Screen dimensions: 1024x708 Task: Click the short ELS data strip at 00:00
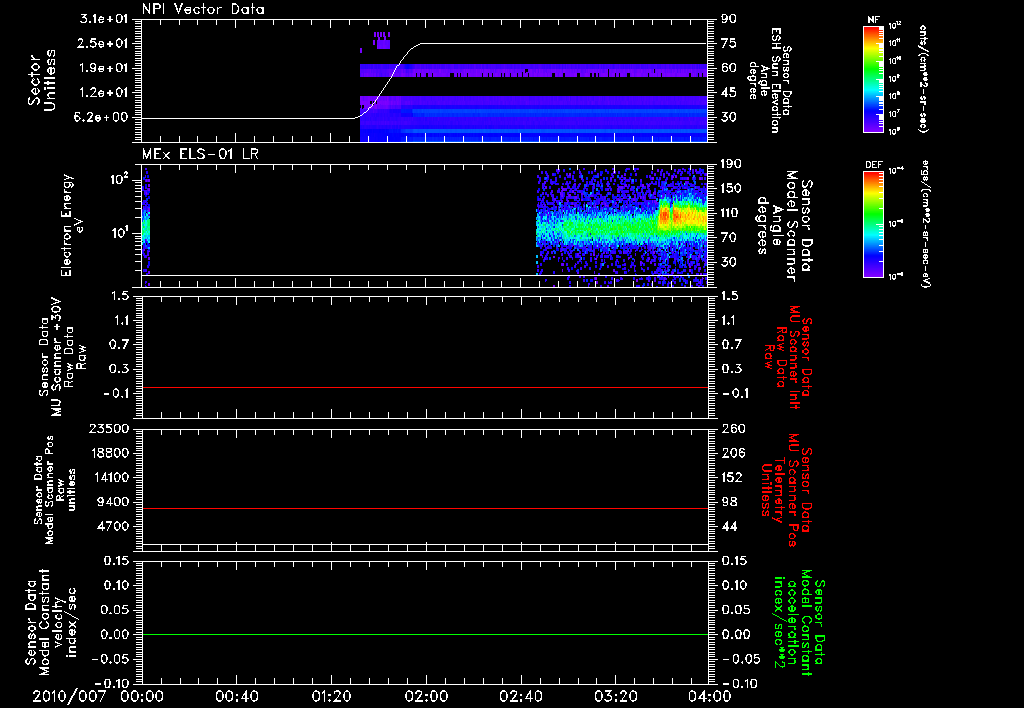coord(146,227)
